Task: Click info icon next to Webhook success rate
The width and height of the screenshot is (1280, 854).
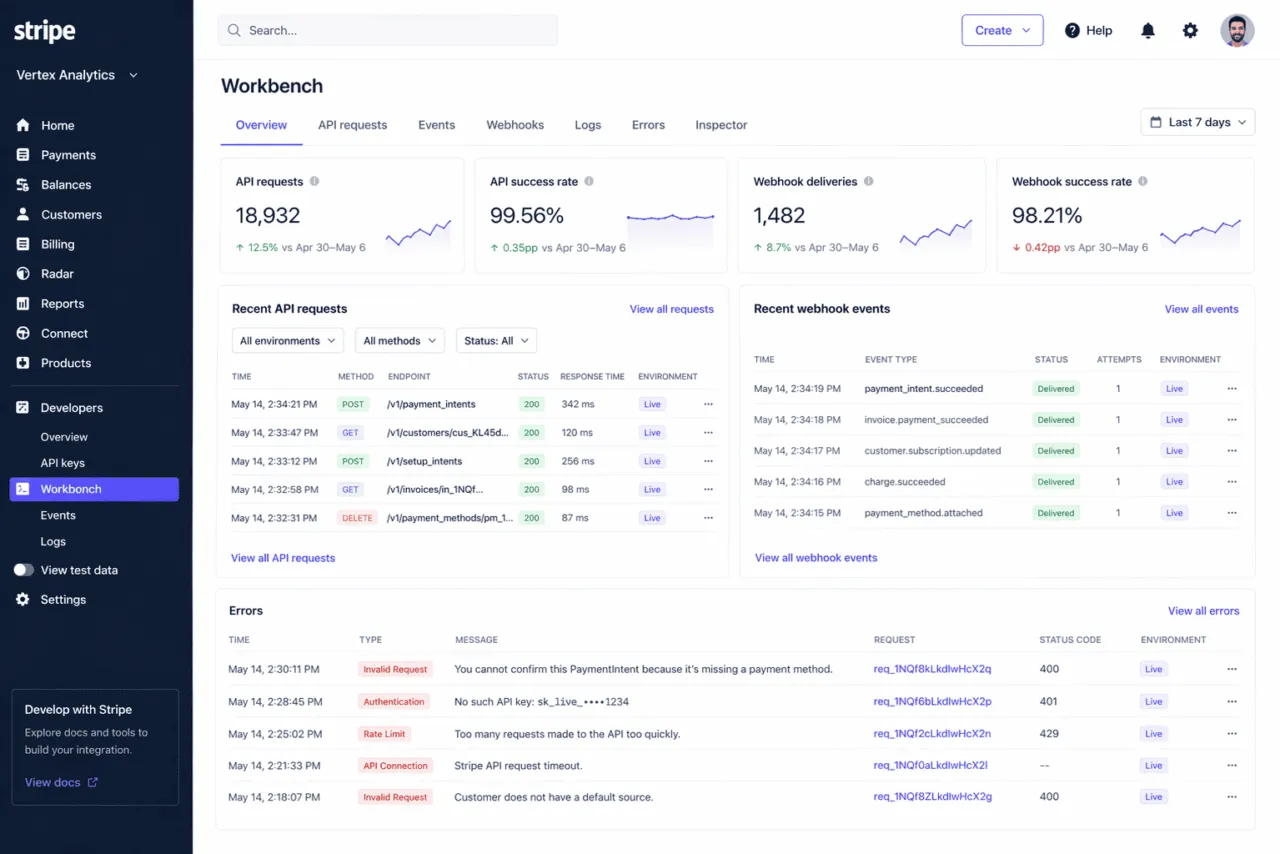Action: coord(1143,182)
